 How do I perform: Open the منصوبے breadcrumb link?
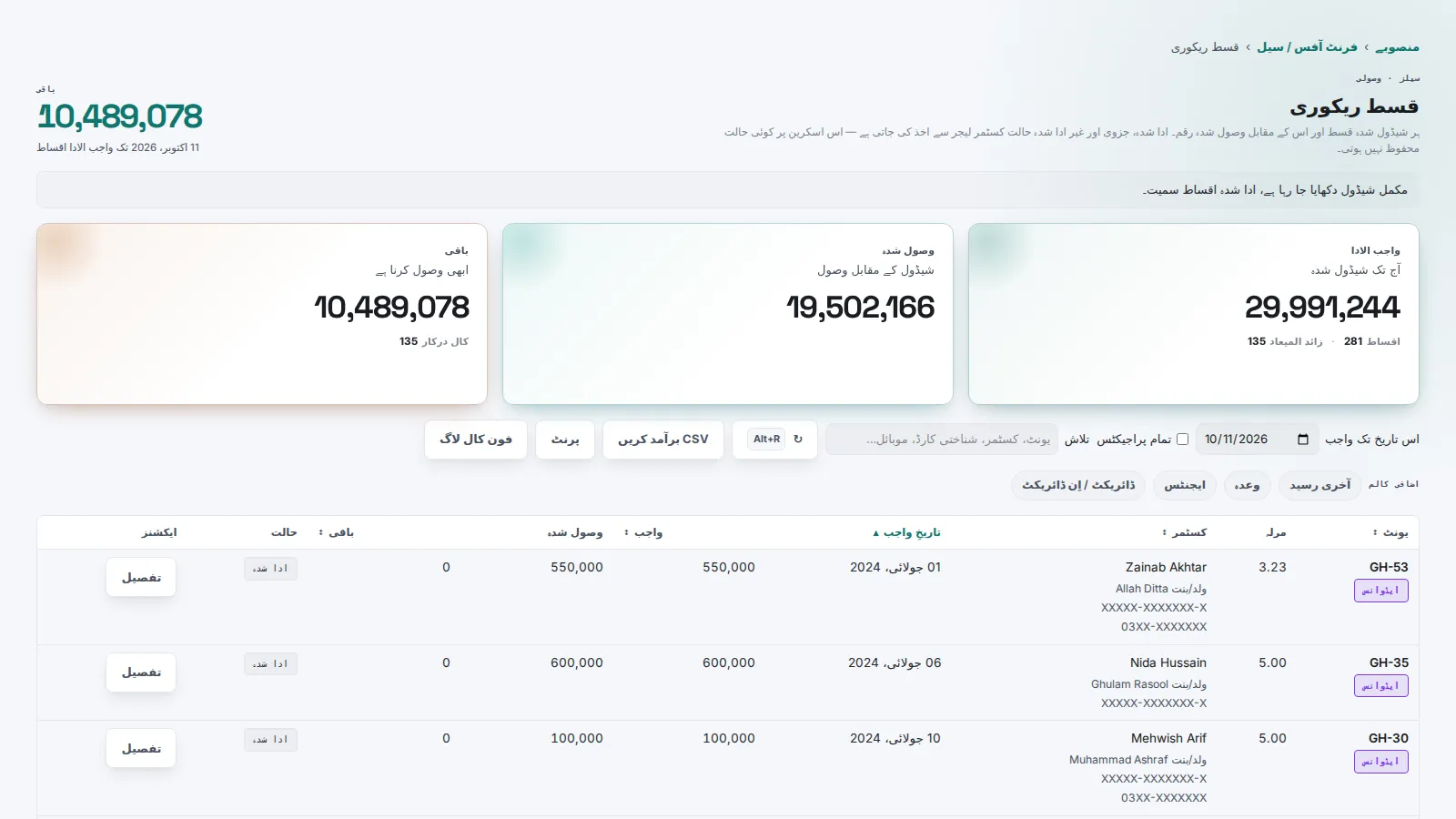(x=1397, y=47)
